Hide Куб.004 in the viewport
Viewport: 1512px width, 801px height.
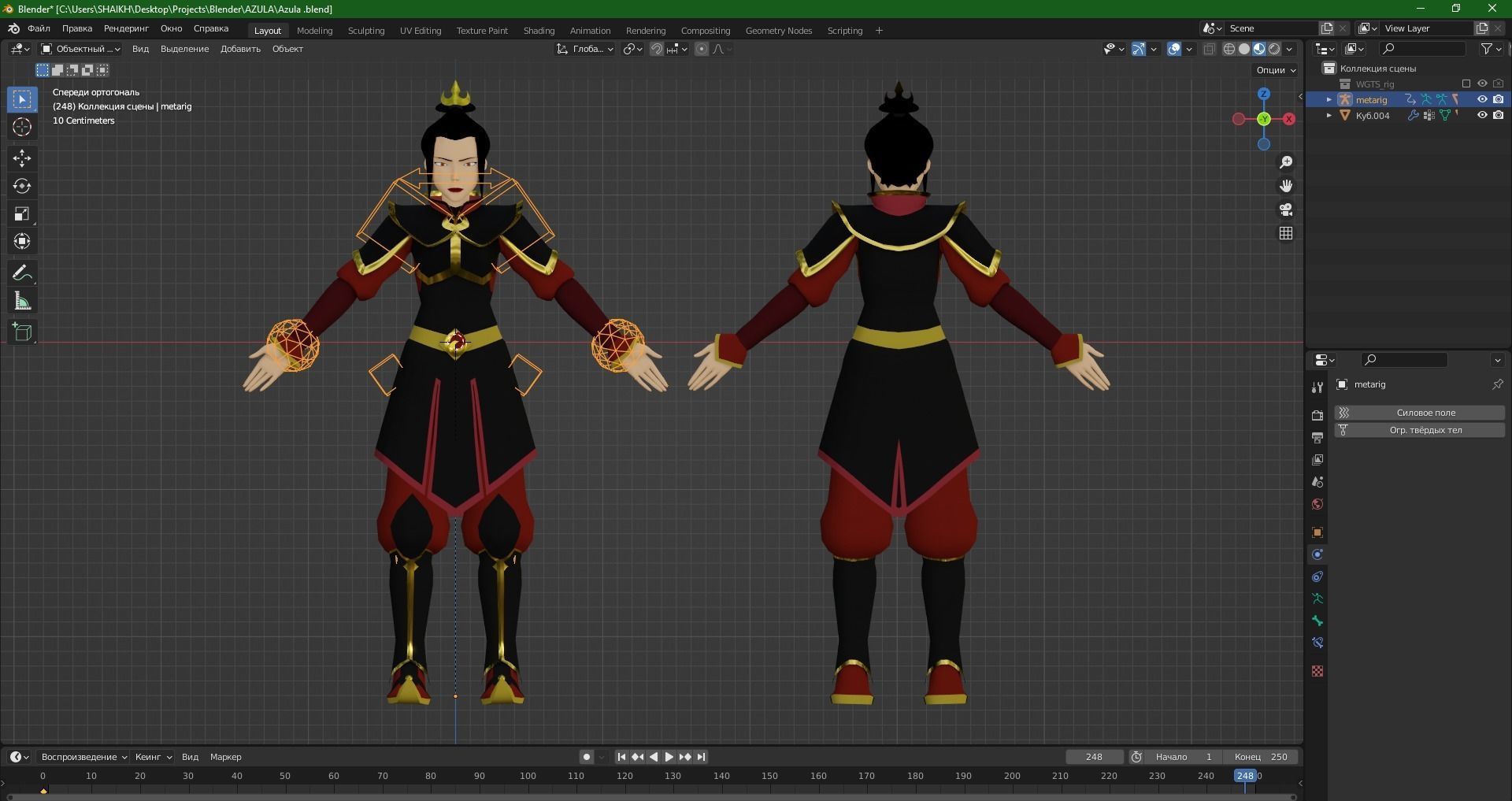point(1482,115)
